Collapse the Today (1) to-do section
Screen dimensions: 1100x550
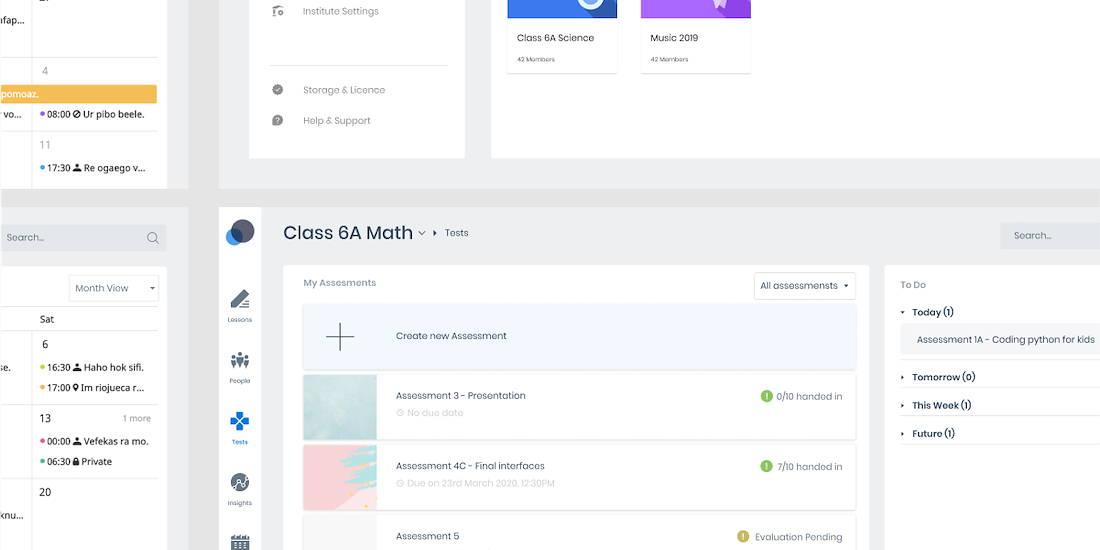903,313
